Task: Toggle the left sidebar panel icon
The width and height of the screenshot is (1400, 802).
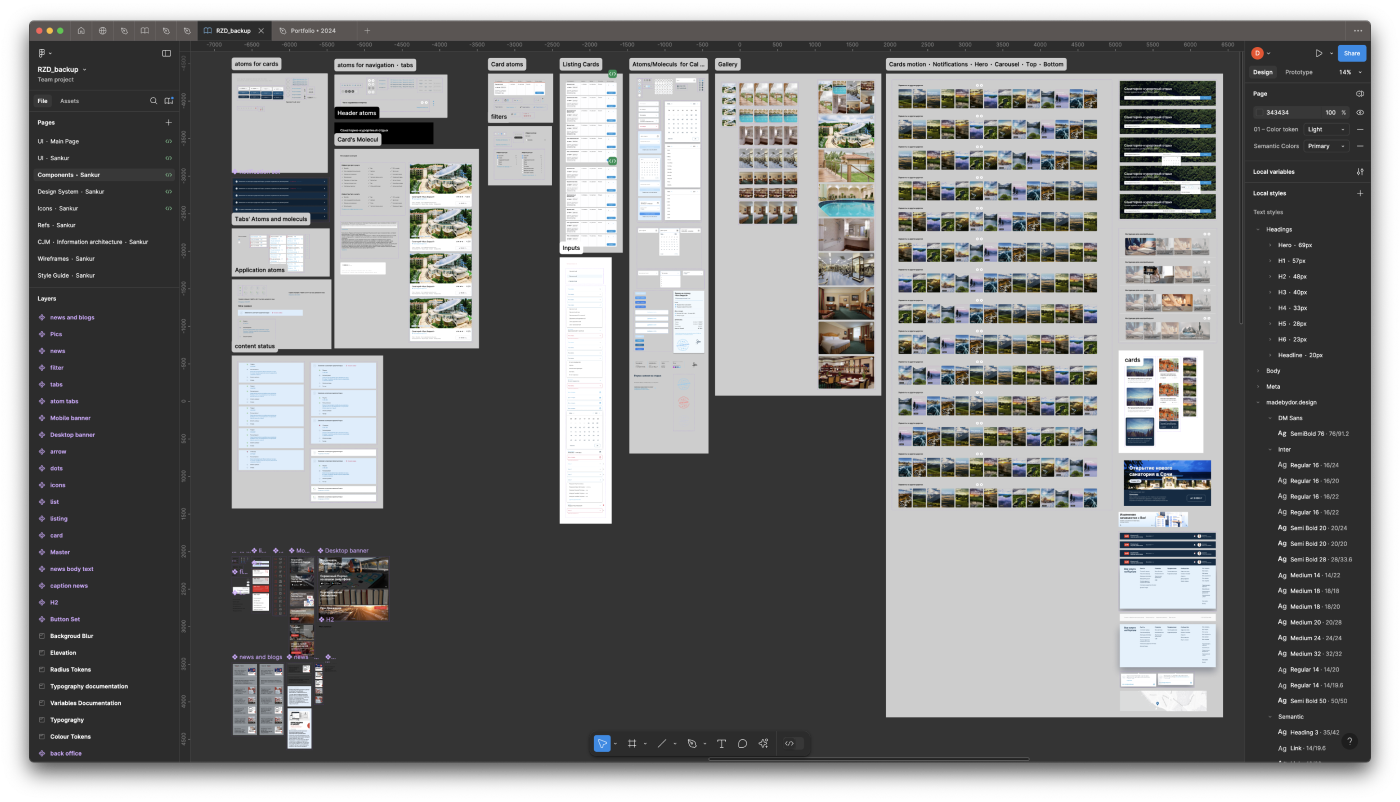Action: (x=166, y=53)
